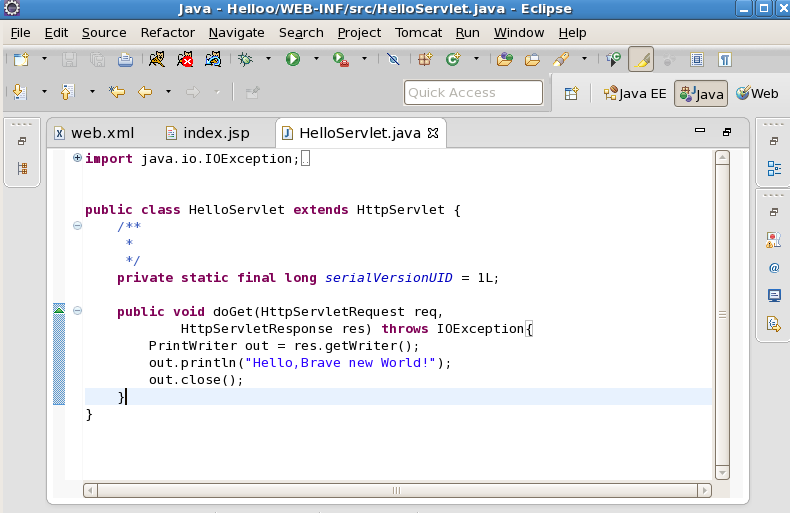The image size is (790, 513).
Task: Maximize the editor area
Action: [x=727, y=132]
